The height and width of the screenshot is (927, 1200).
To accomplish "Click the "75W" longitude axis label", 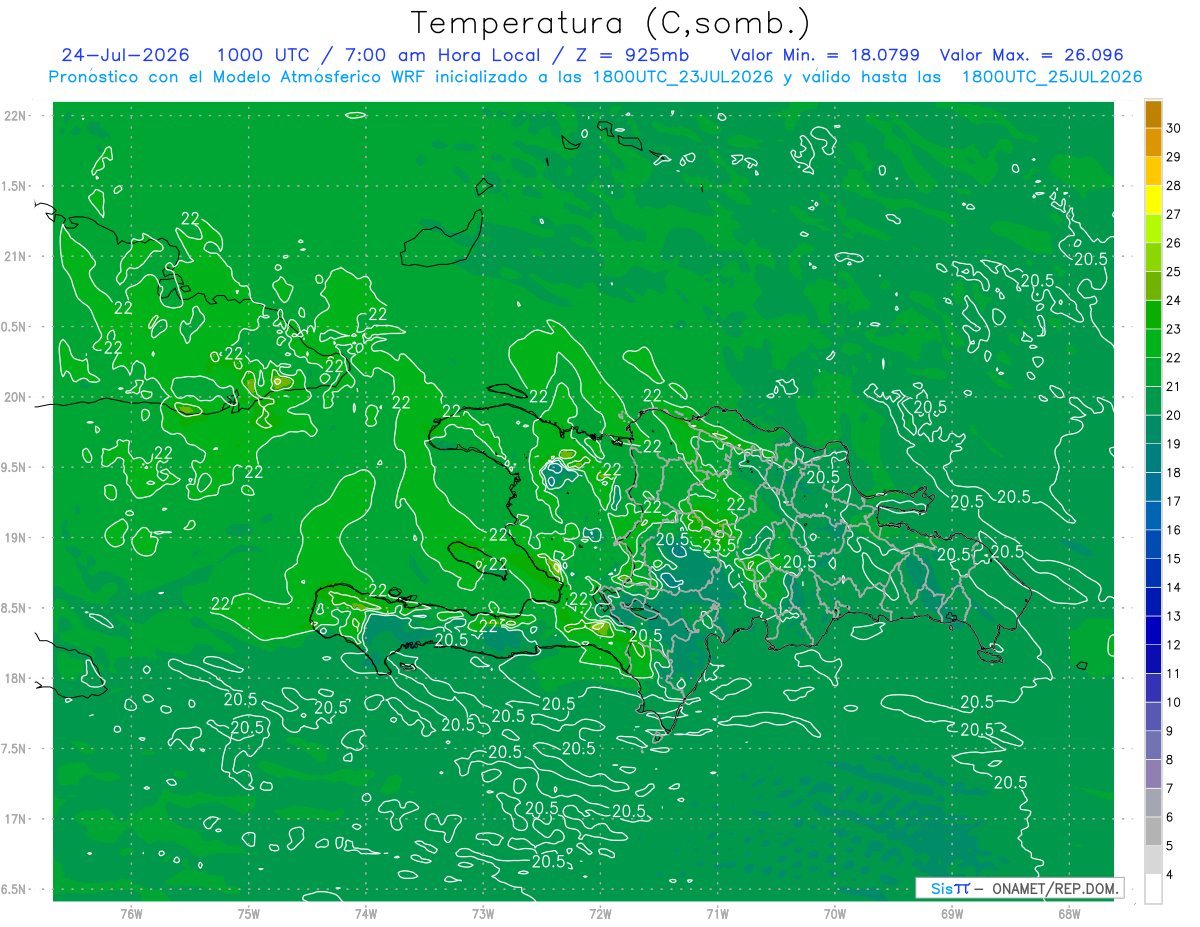I will pos(249,912).
